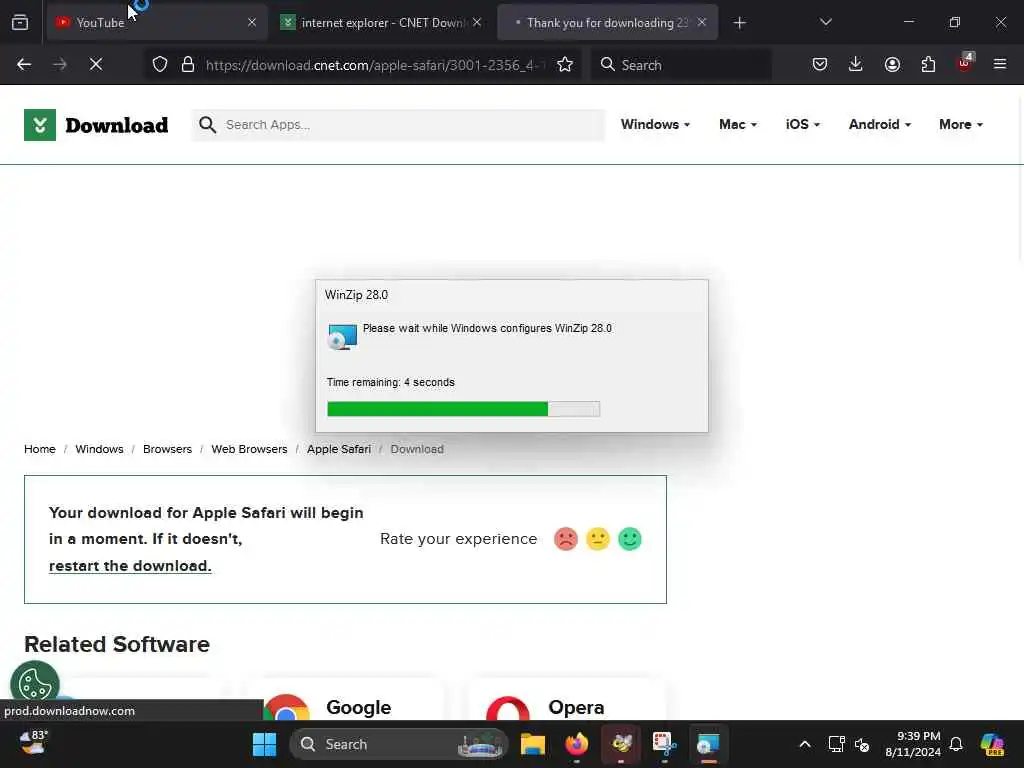The image size is (1024, 768).
Task: Expand the More menu
Action: pos(961,124)
